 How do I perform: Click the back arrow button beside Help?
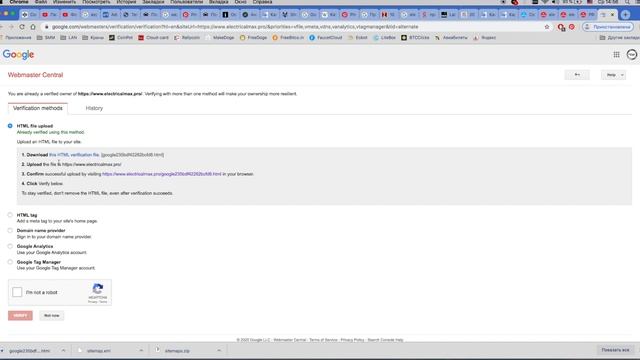577,75
